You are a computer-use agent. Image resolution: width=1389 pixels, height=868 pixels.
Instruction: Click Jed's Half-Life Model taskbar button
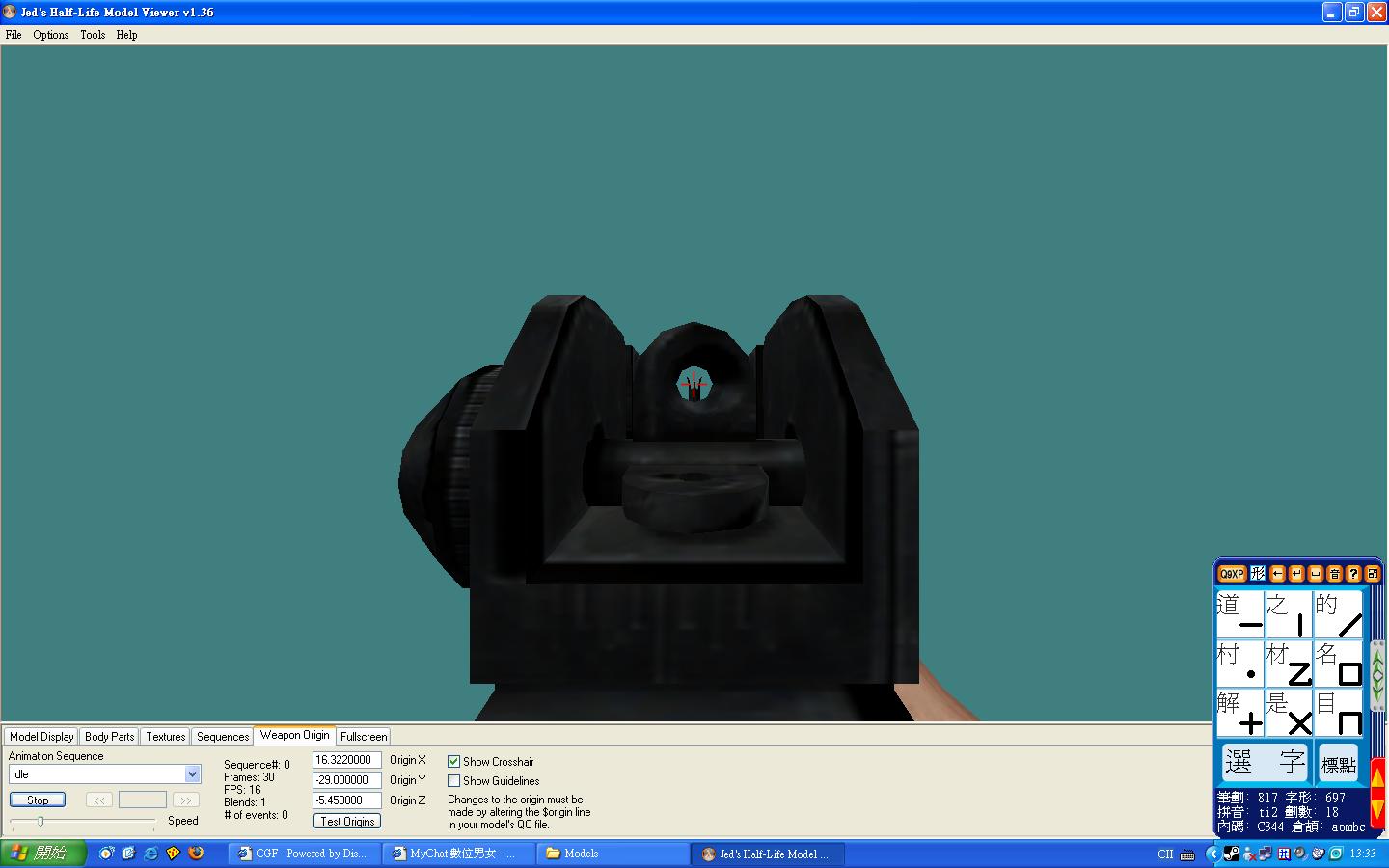[x=768, y=854]
